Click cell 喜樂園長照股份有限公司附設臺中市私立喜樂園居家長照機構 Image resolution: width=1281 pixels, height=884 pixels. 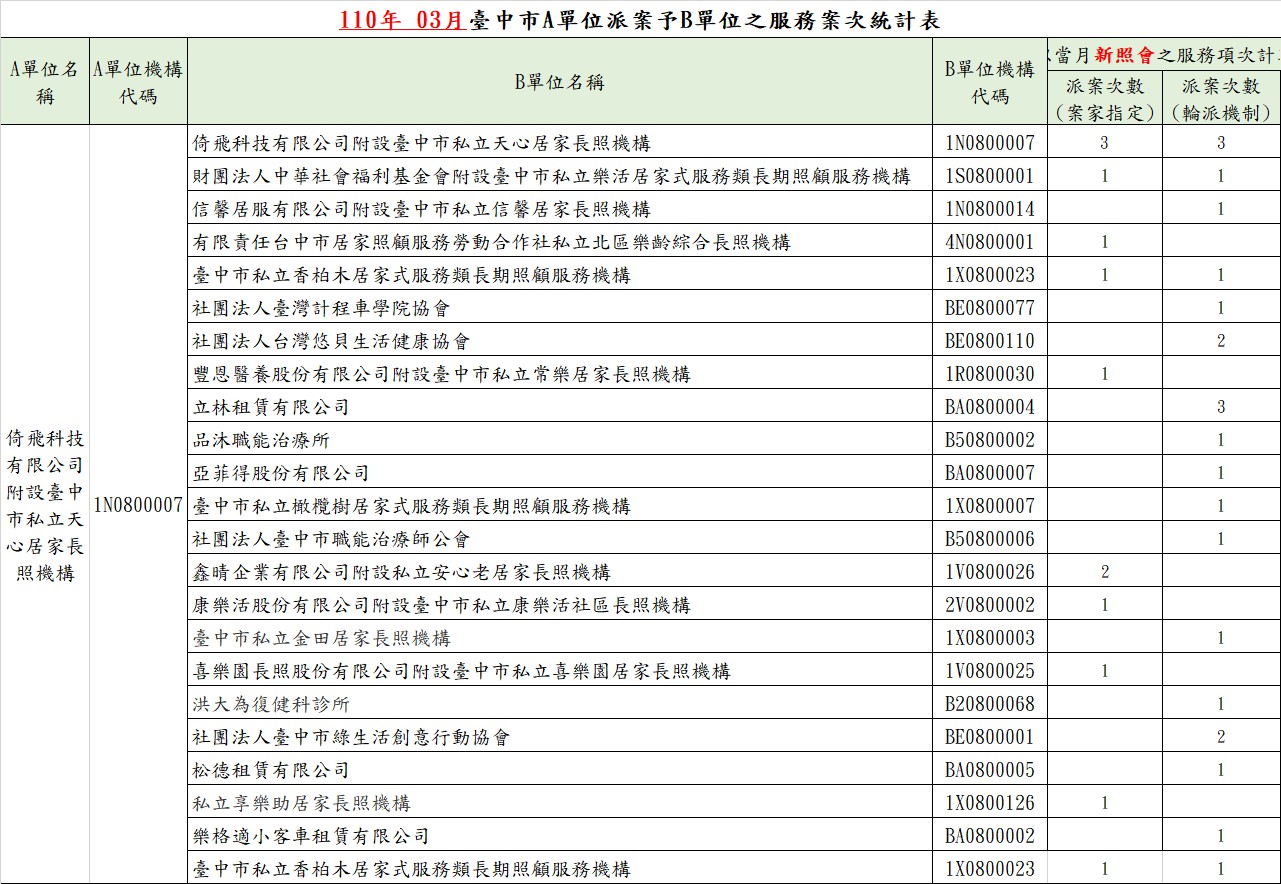(x=560, y=671)
